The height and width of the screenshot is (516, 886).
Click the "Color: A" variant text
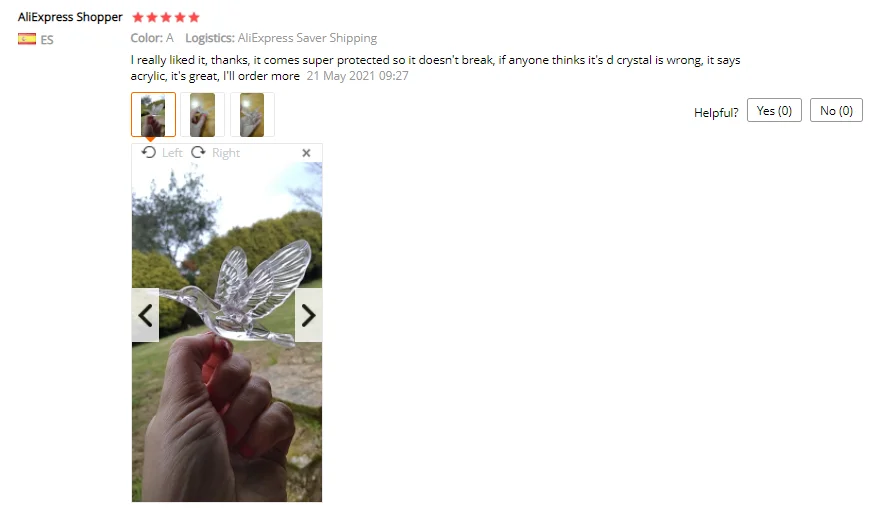[152, 38]
